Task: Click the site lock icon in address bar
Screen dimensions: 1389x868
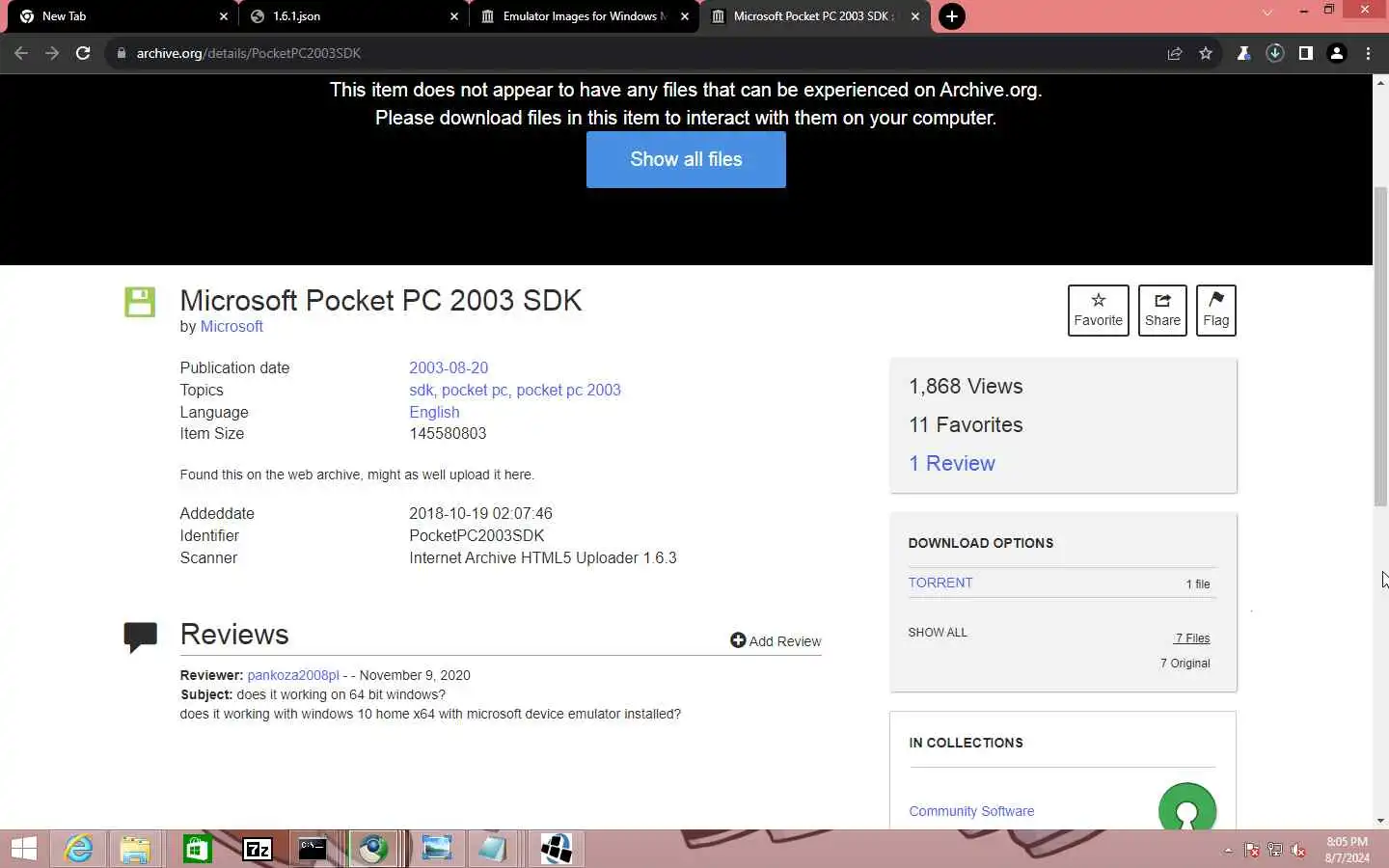Action: pos(122,53)
